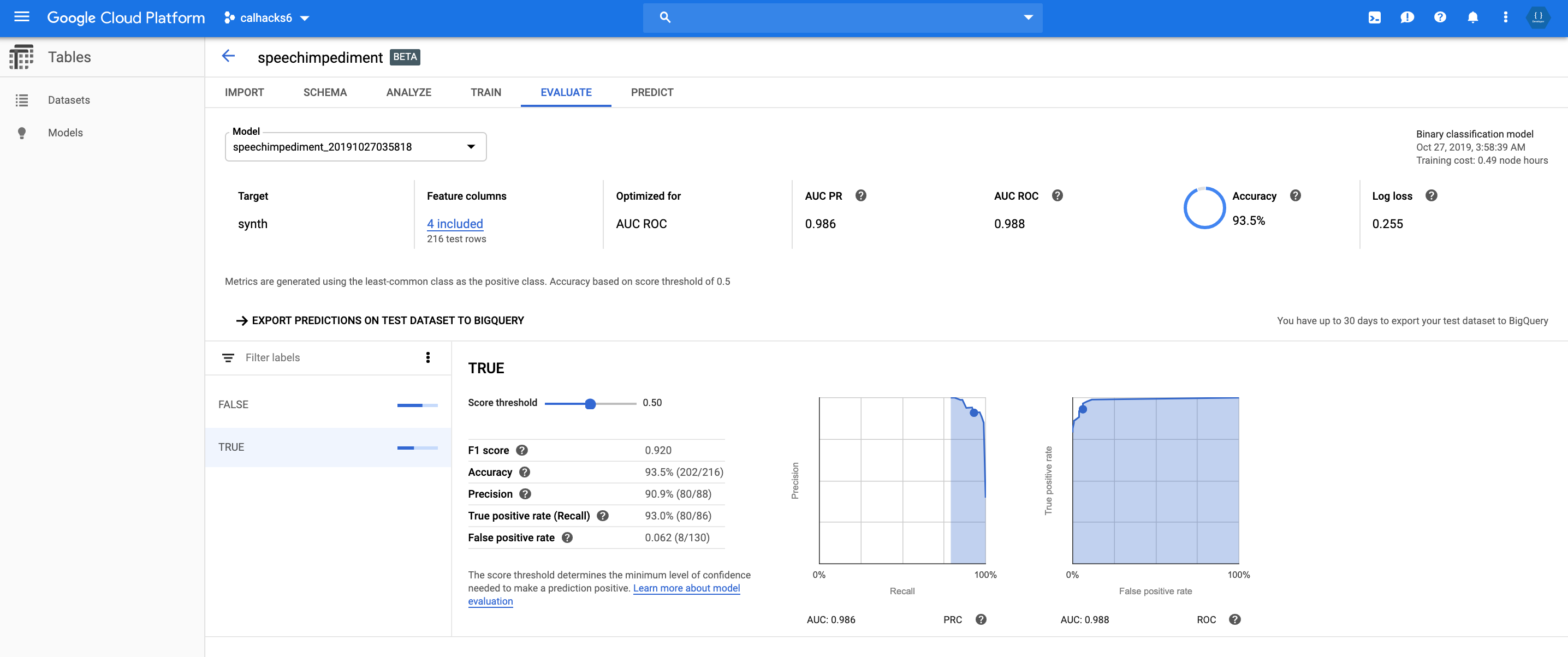Click the back arrow next to speechimpediment
This screenshot has width=1568, height=657.
pyautogui.click(x=228, y=57)
